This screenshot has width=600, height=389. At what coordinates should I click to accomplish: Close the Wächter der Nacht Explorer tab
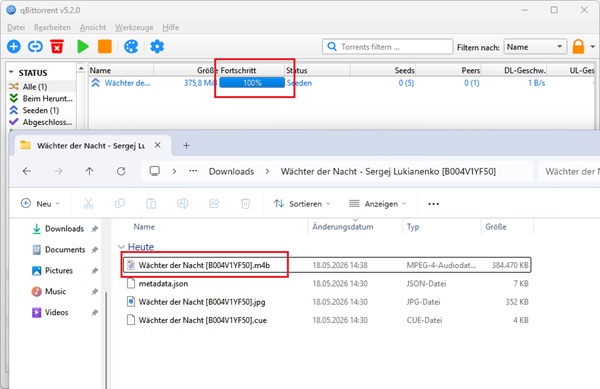[158, 145]
